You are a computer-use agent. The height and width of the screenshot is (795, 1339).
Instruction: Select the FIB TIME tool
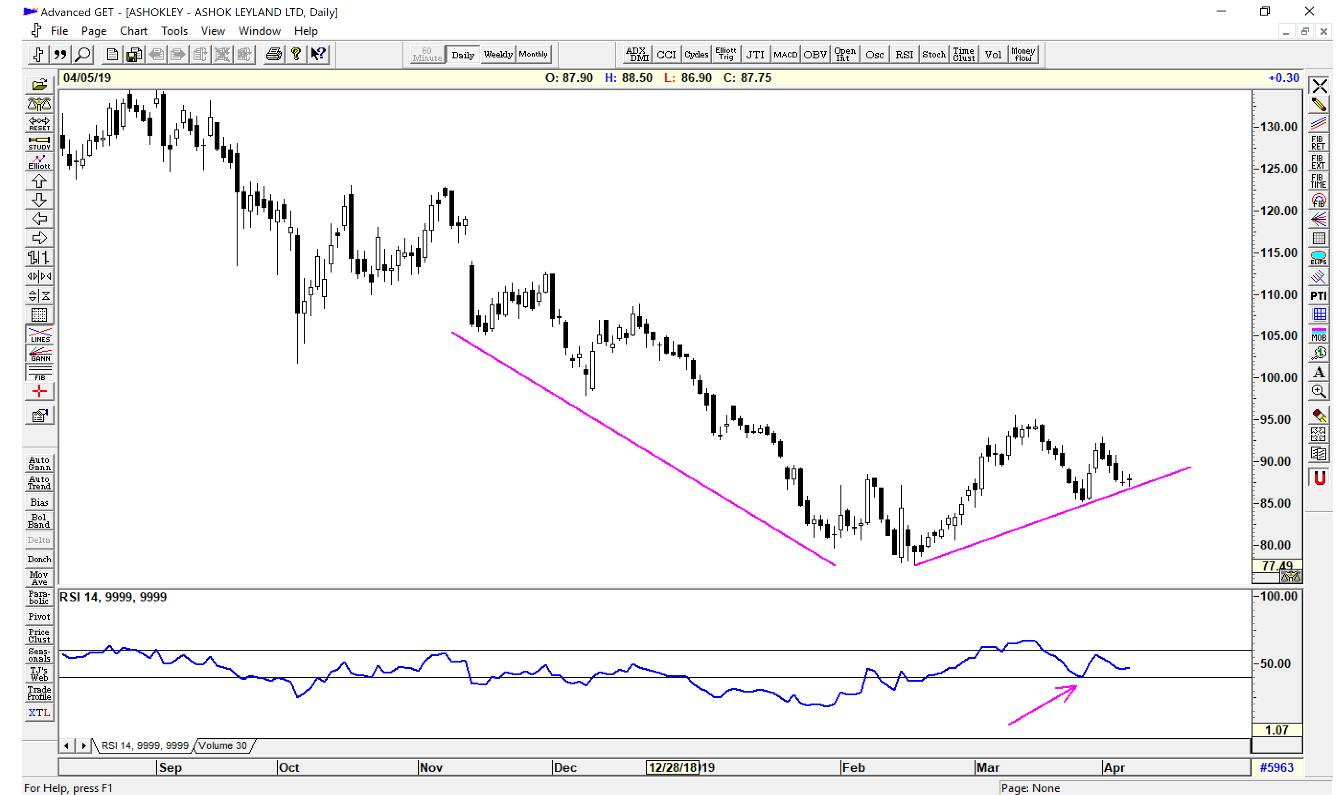click(x=1318, y=179)
